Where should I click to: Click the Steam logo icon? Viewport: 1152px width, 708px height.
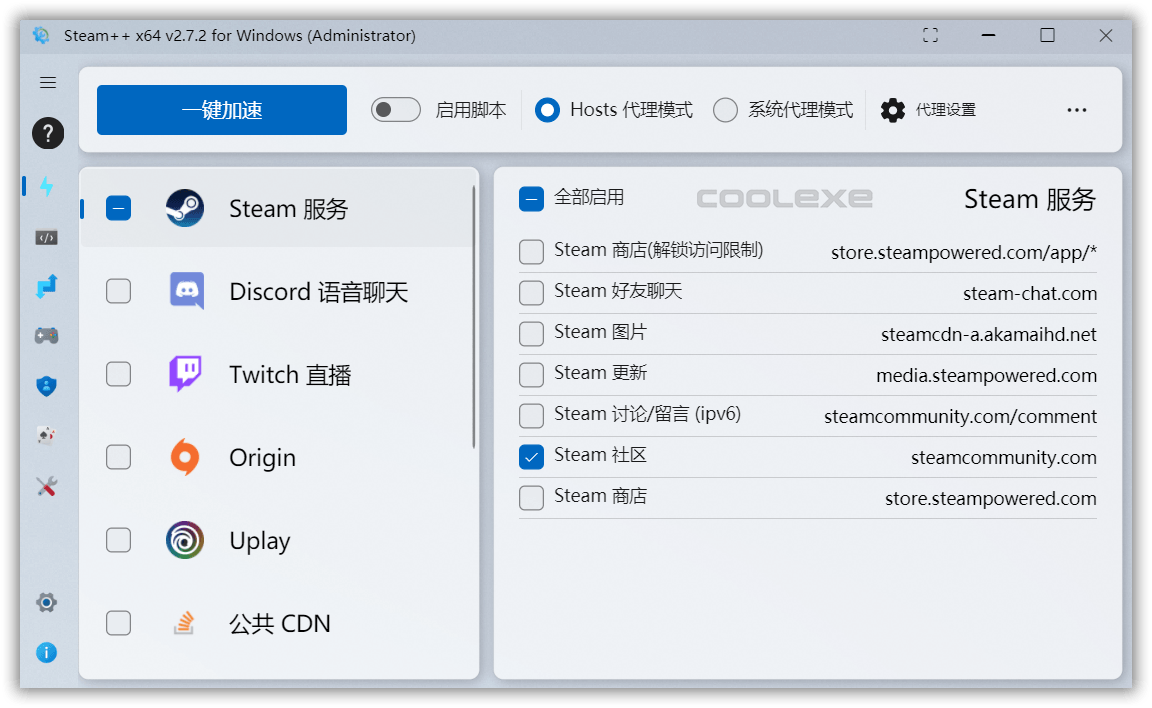[x=184, y=209]
